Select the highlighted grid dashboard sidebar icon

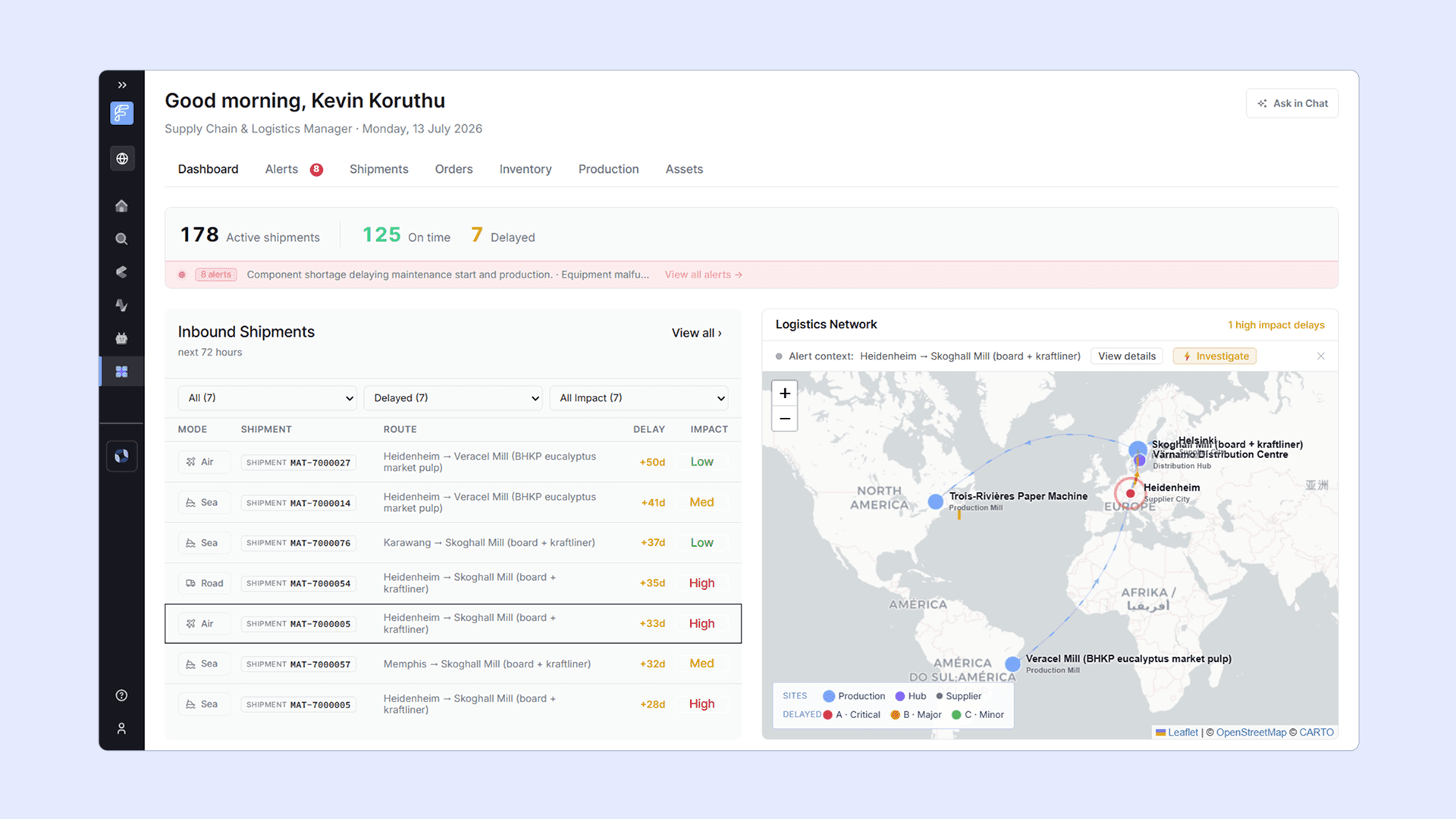pos(121,372)
